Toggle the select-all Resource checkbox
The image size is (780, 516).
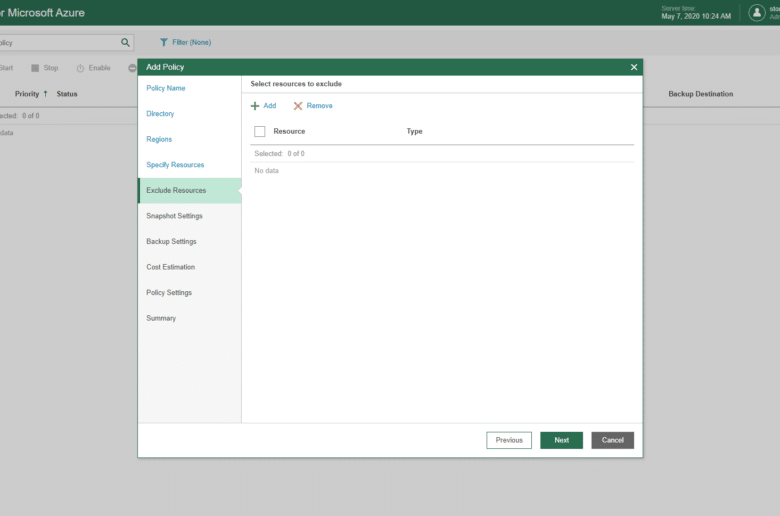[260, 131]
